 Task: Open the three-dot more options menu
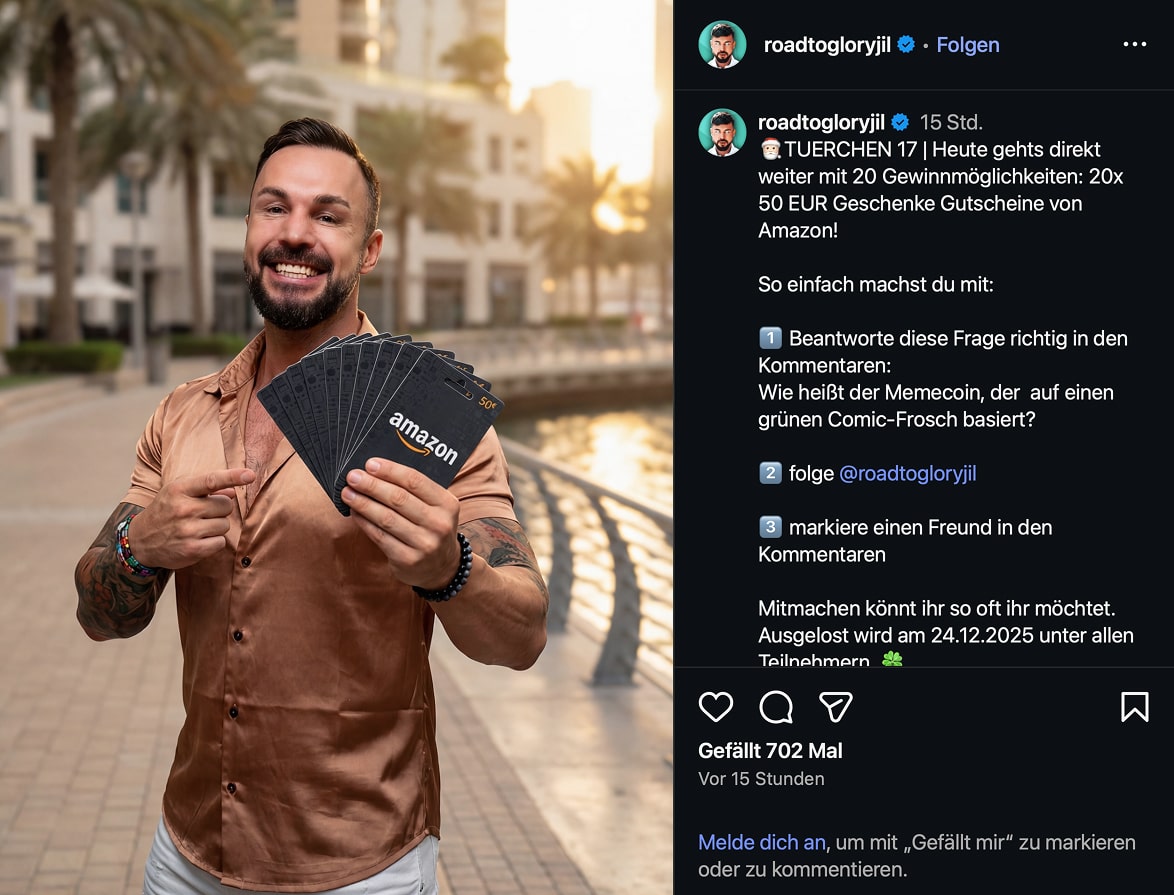point(1134,44)
